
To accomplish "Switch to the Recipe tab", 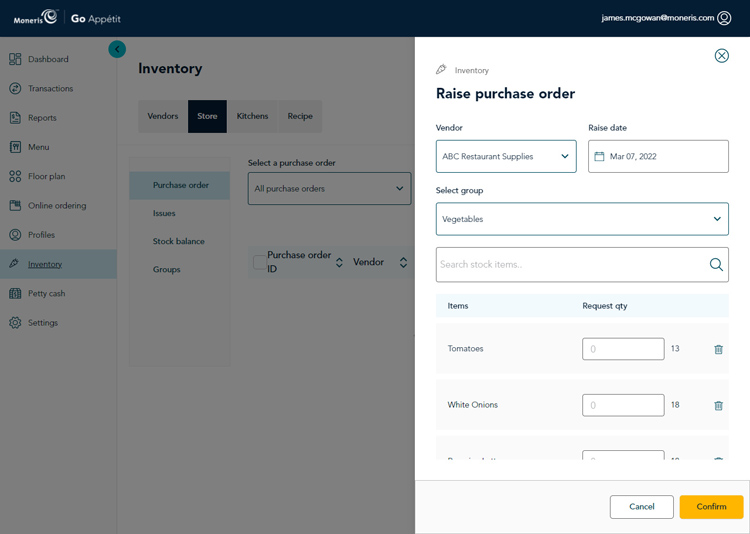I will [x=300, y=116].
